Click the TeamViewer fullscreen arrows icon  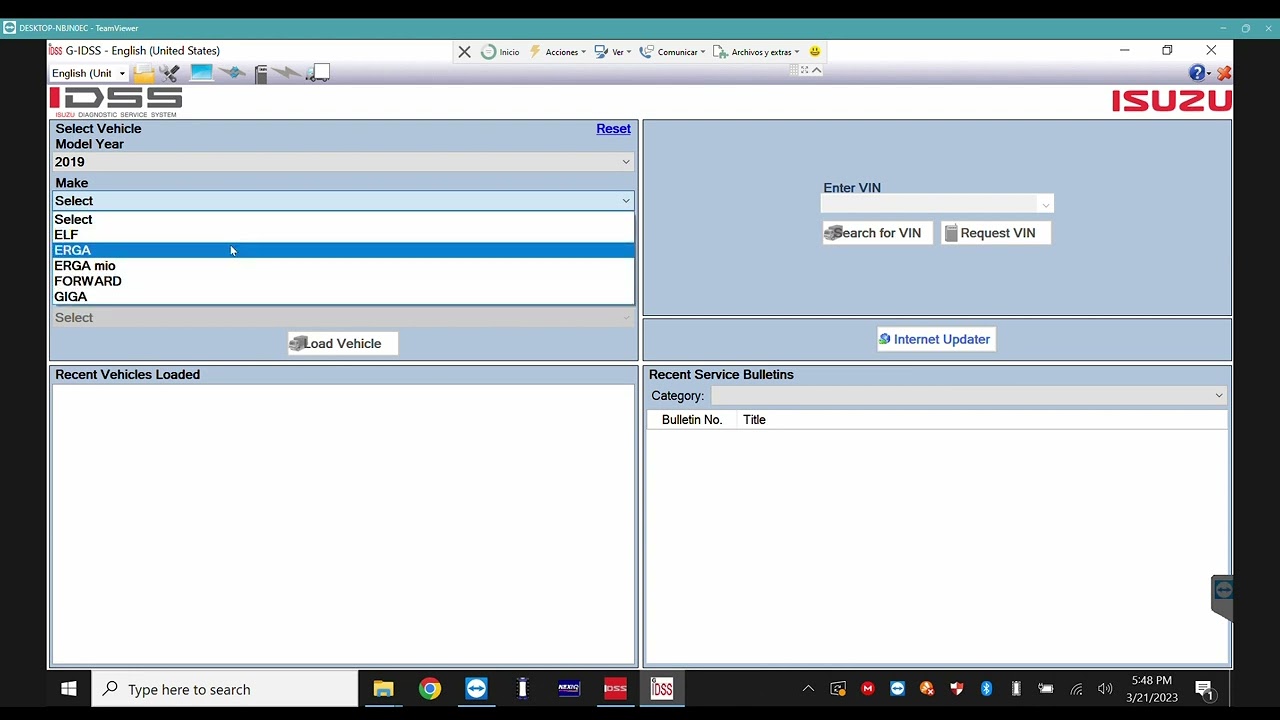point(804,70)
